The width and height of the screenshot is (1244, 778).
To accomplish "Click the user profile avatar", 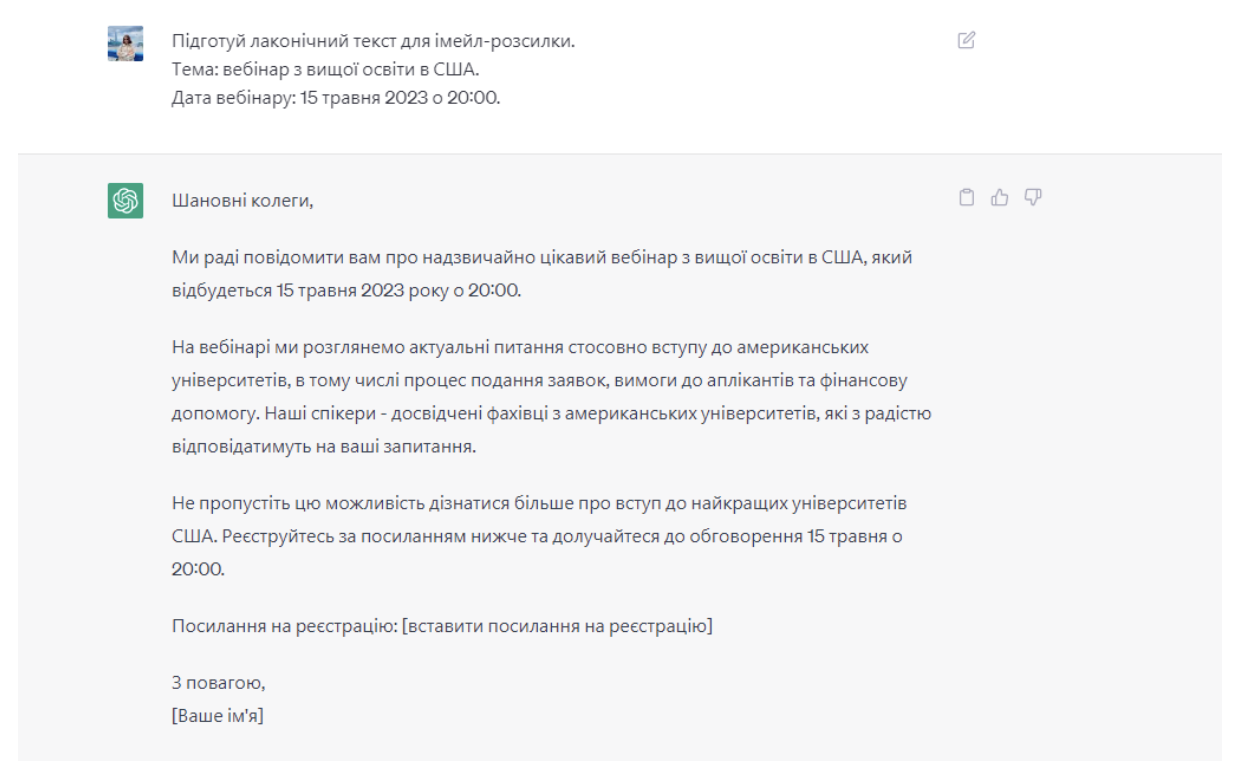I will [126, 44].
